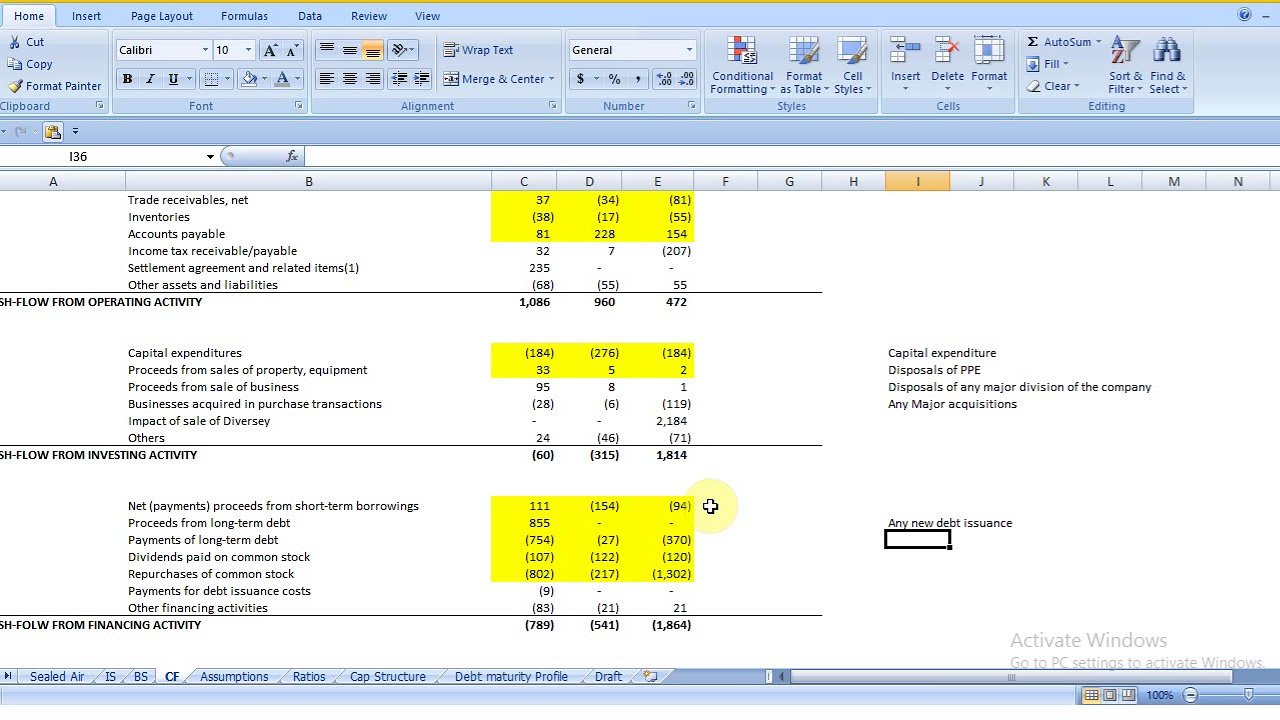
Task: Open the Home ribbon tab
Action: [29, 16]
